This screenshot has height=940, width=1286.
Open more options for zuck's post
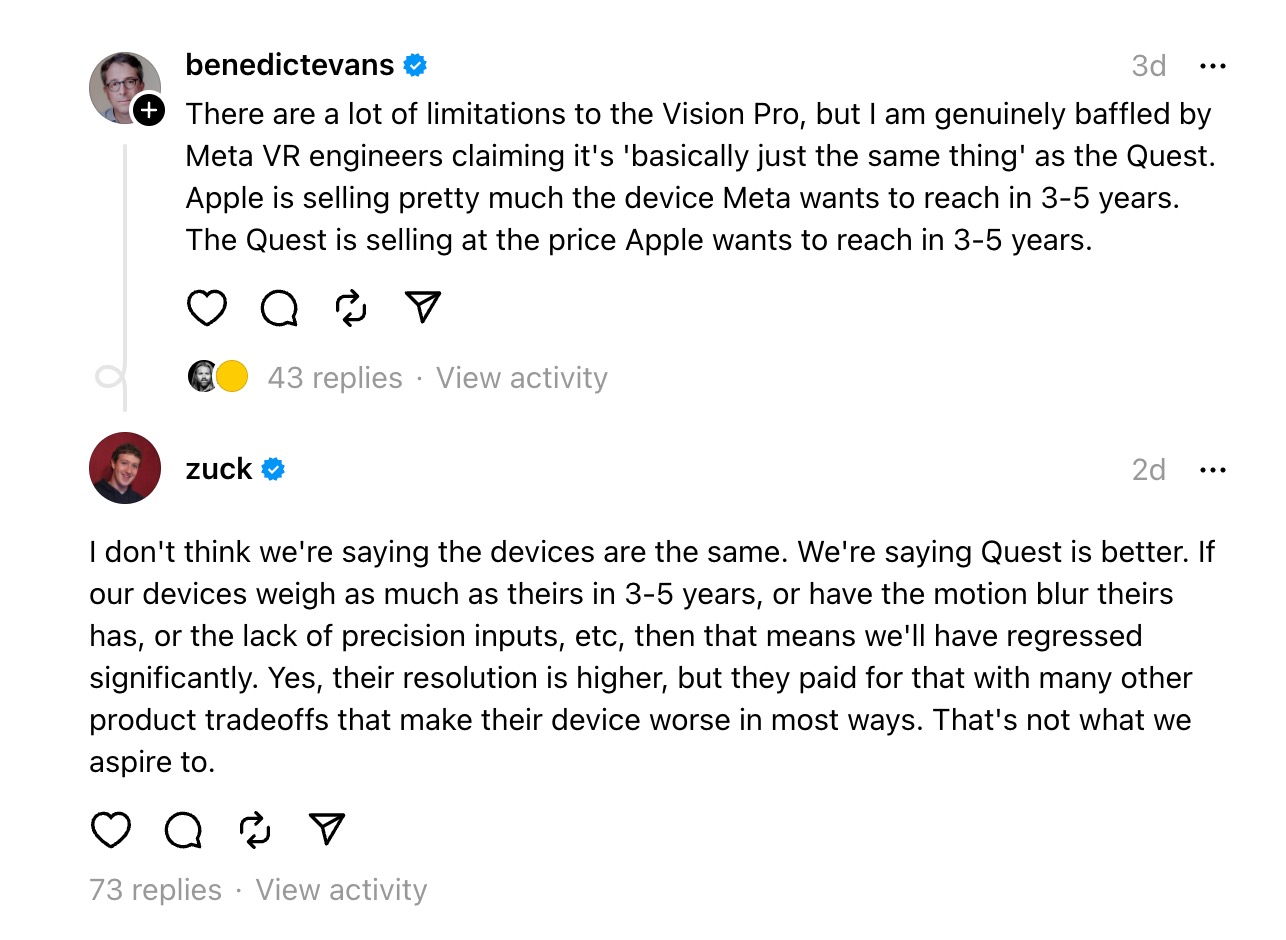pos(1212,470)
